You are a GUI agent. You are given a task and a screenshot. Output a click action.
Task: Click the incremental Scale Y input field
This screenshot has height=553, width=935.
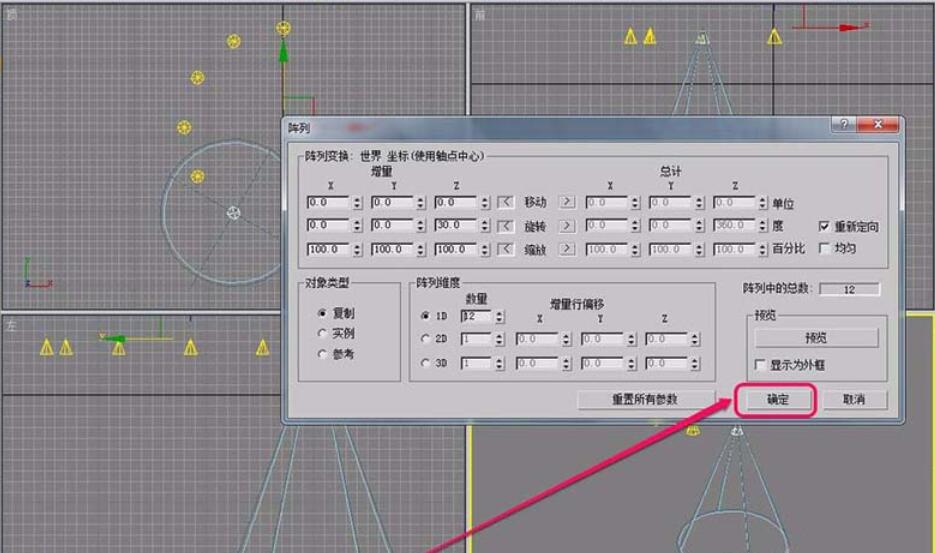click(x=392, y=249)
